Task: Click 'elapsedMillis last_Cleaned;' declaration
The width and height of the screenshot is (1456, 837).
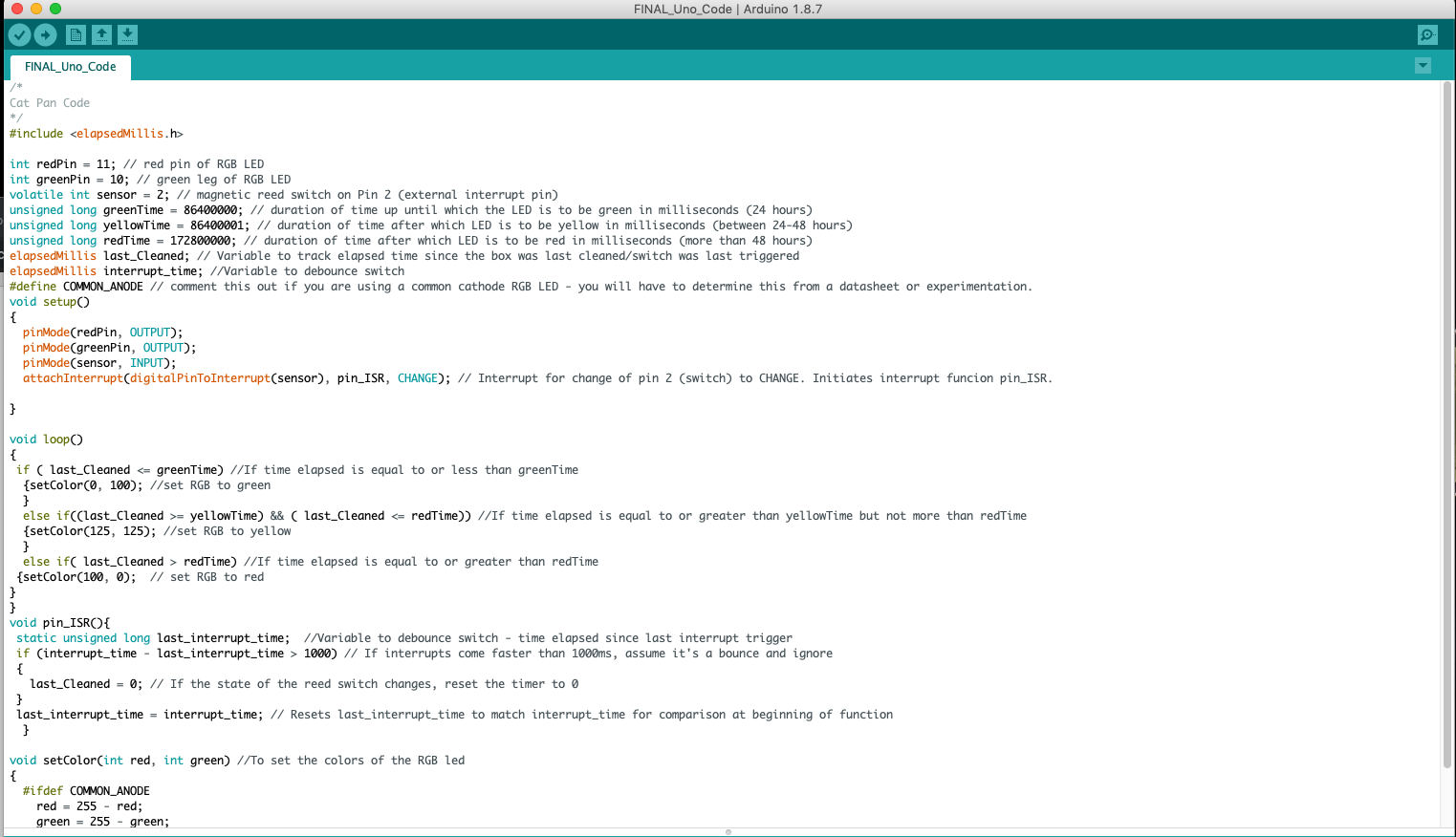Action: (x=100, y=256)
